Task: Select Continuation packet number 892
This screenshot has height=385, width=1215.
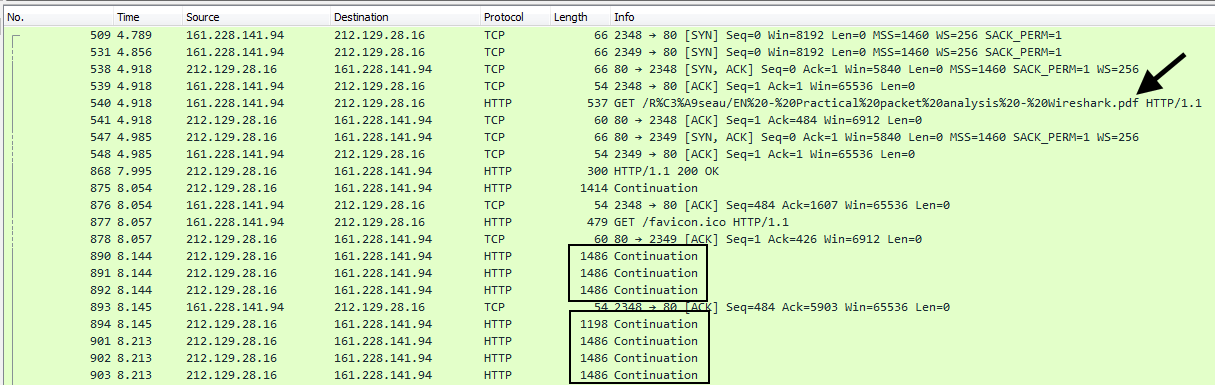Action: coord(607,290)
